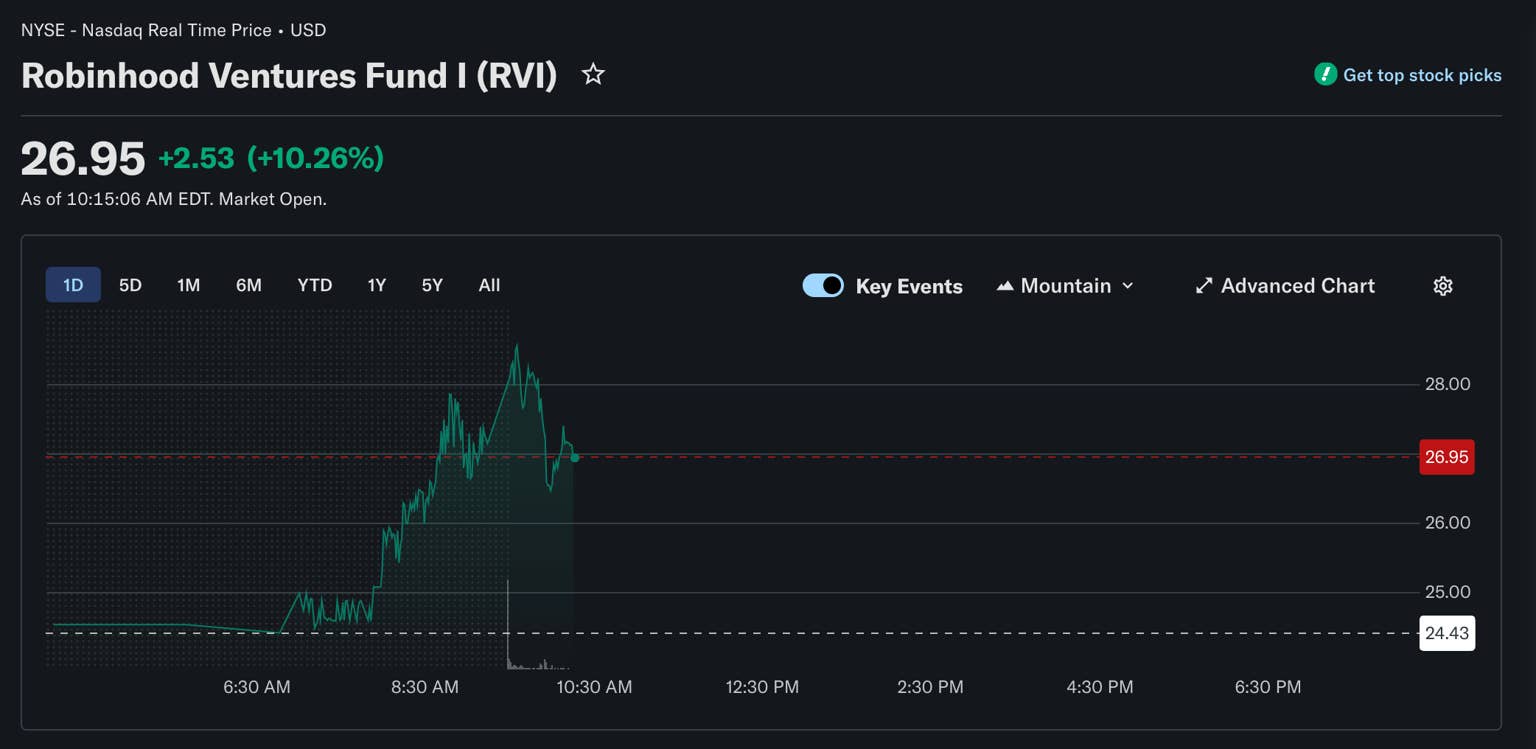Choose the 1M chart range
The height and width of the screenshot is (749, 1536).
pyautogui.click(x=188, y=285)
